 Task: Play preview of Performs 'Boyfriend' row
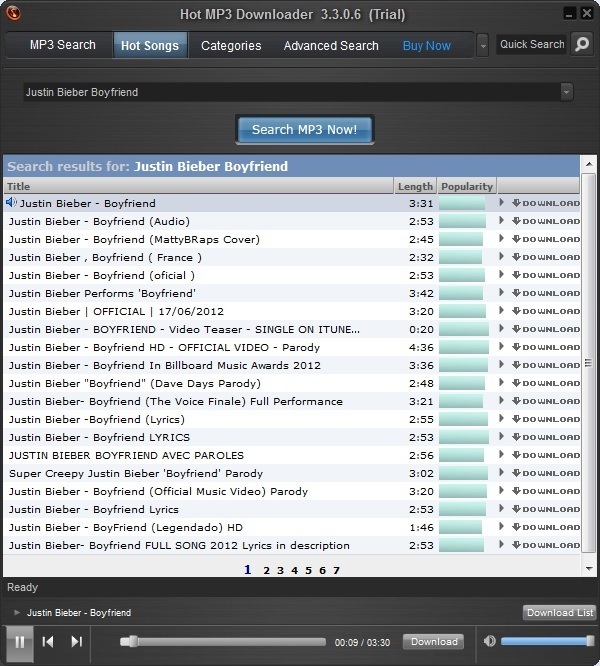tap(501, 292)
